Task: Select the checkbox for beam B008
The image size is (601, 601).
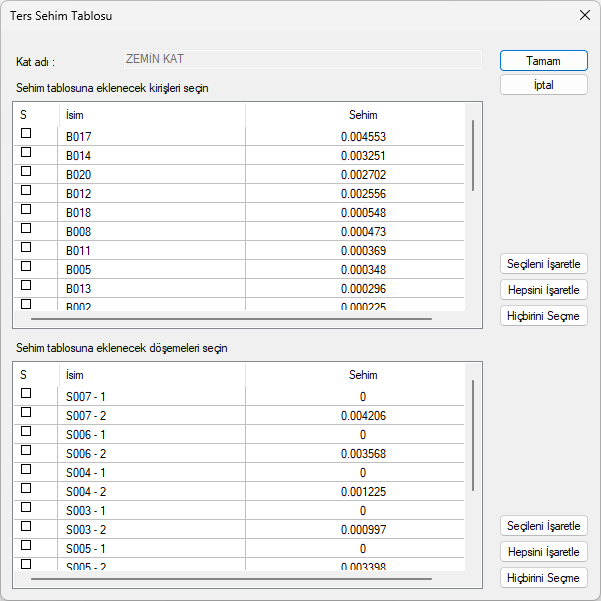Action: 26,229
